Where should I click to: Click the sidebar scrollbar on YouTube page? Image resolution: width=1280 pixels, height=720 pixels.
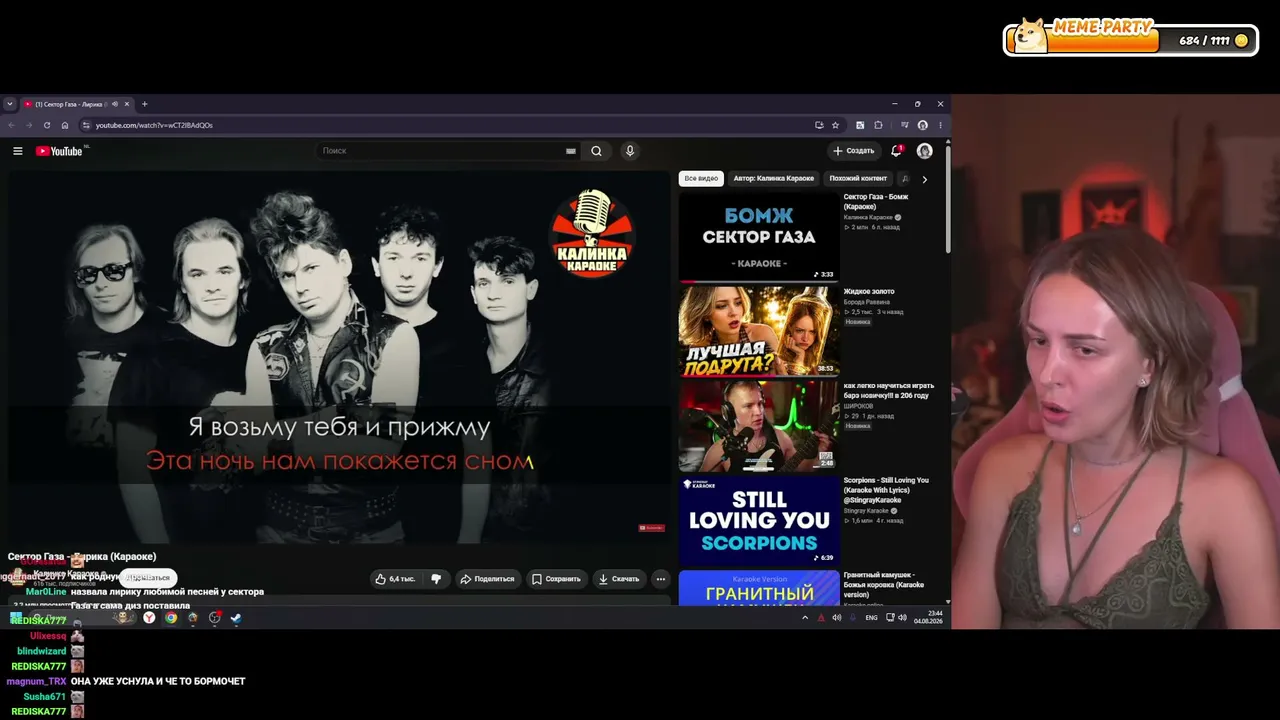(x=948, y=200)
